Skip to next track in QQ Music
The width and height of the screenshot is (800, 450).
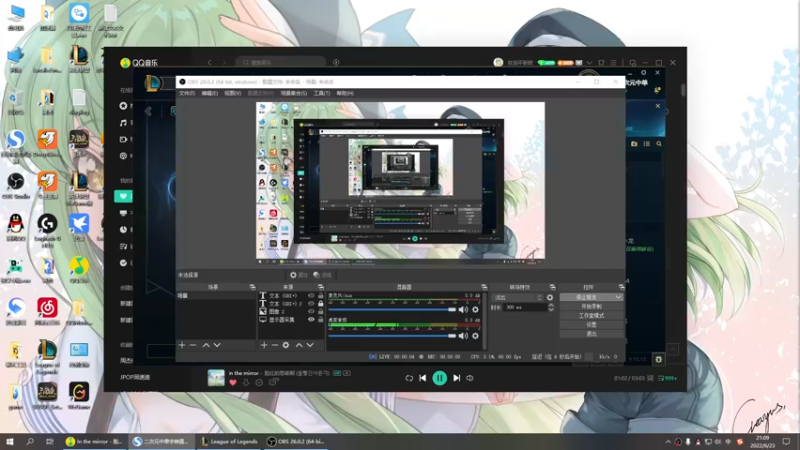click(457, 378)
